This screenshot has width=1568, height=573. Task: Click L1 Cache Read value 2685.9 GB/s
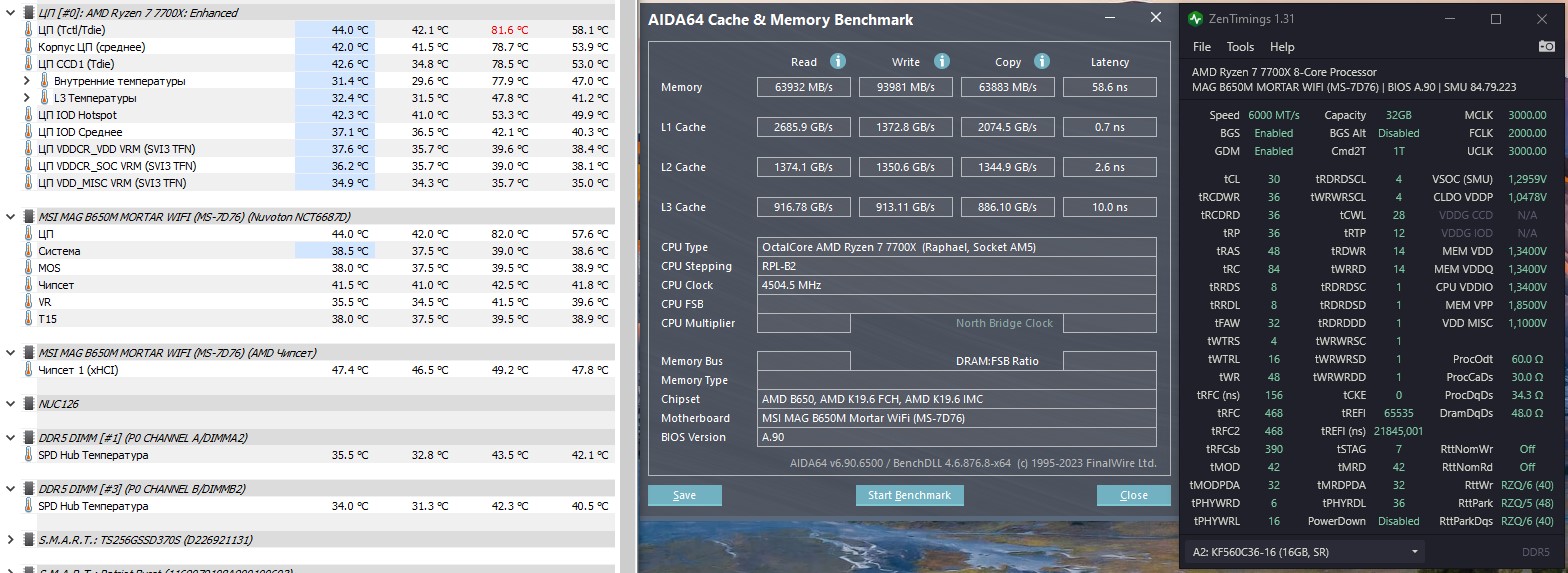(804, 127)
